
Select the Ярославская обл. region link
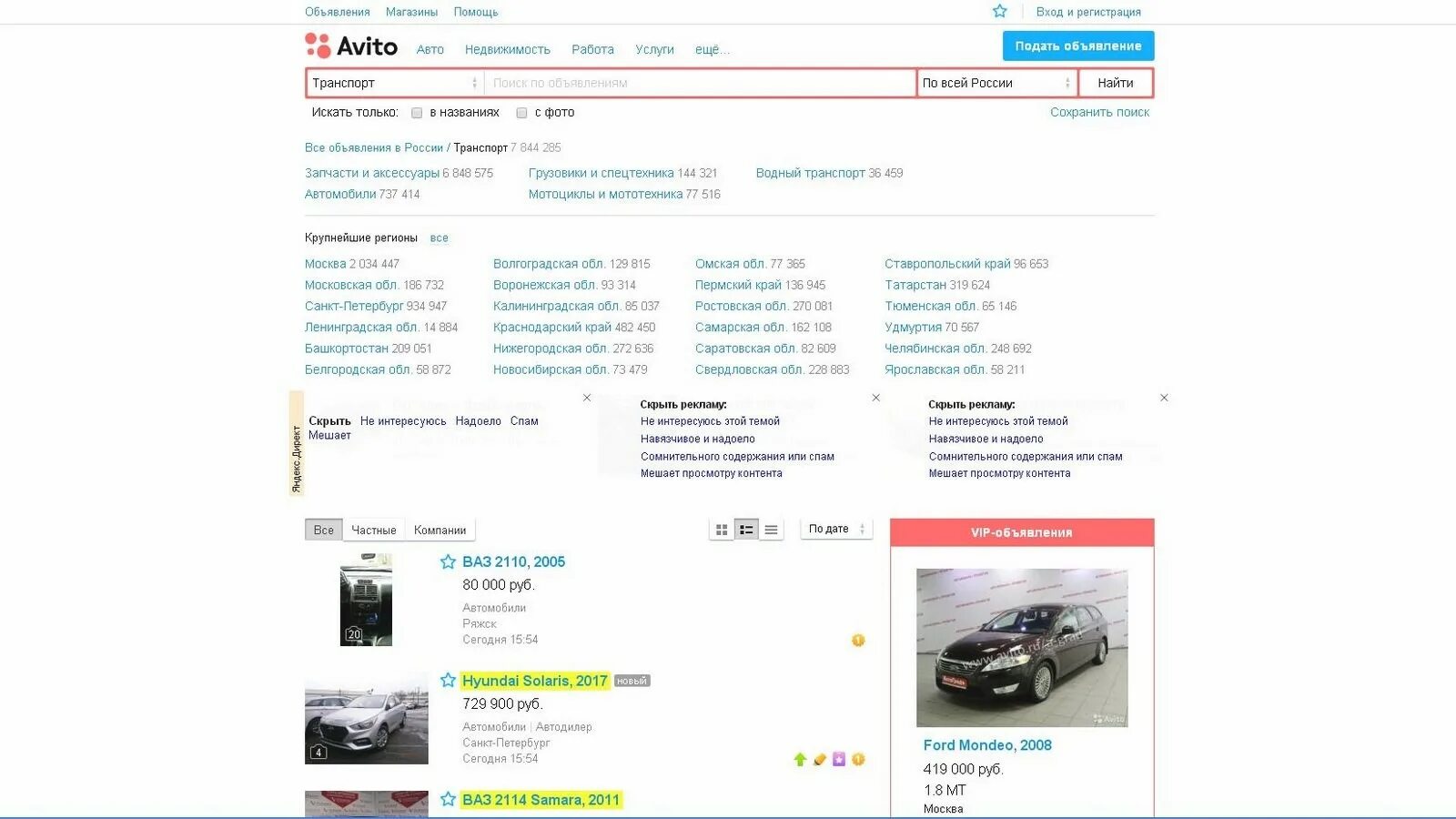tap(935, 369)
